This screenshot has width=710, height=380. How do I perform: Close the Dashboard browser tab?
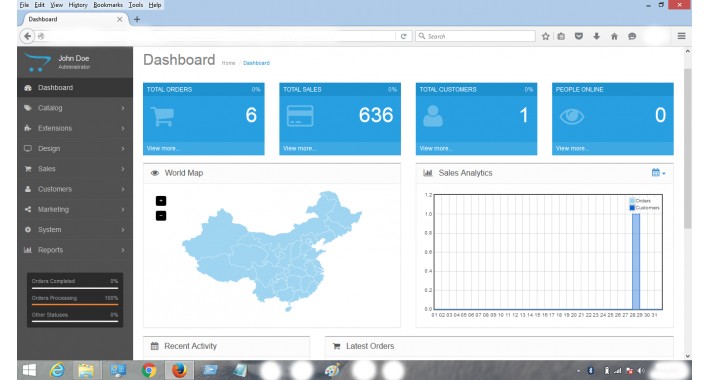point(120,19)
